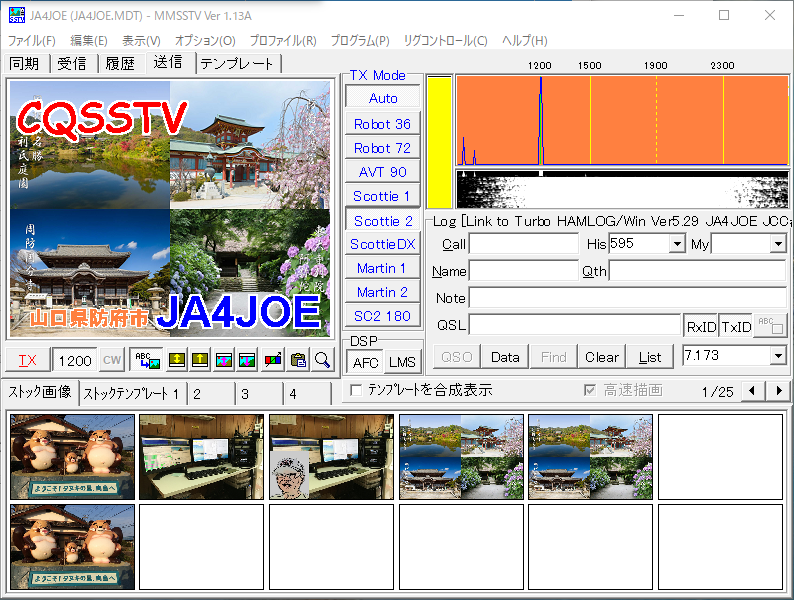Open the 編集(E) menu
This screenshot has height=600, width=794.
point(89,41)
